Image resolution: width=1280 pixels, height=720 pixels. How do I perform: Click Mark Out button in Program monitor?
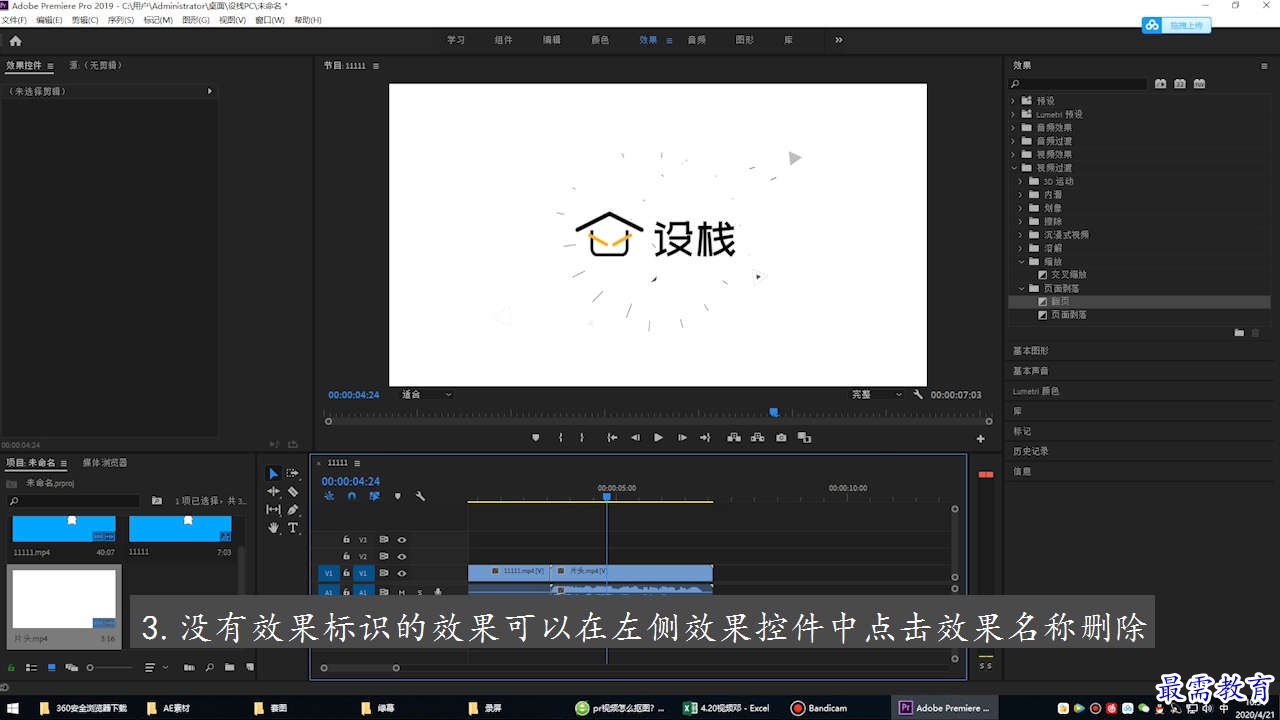pyautogui.click(x=581, y=437)
